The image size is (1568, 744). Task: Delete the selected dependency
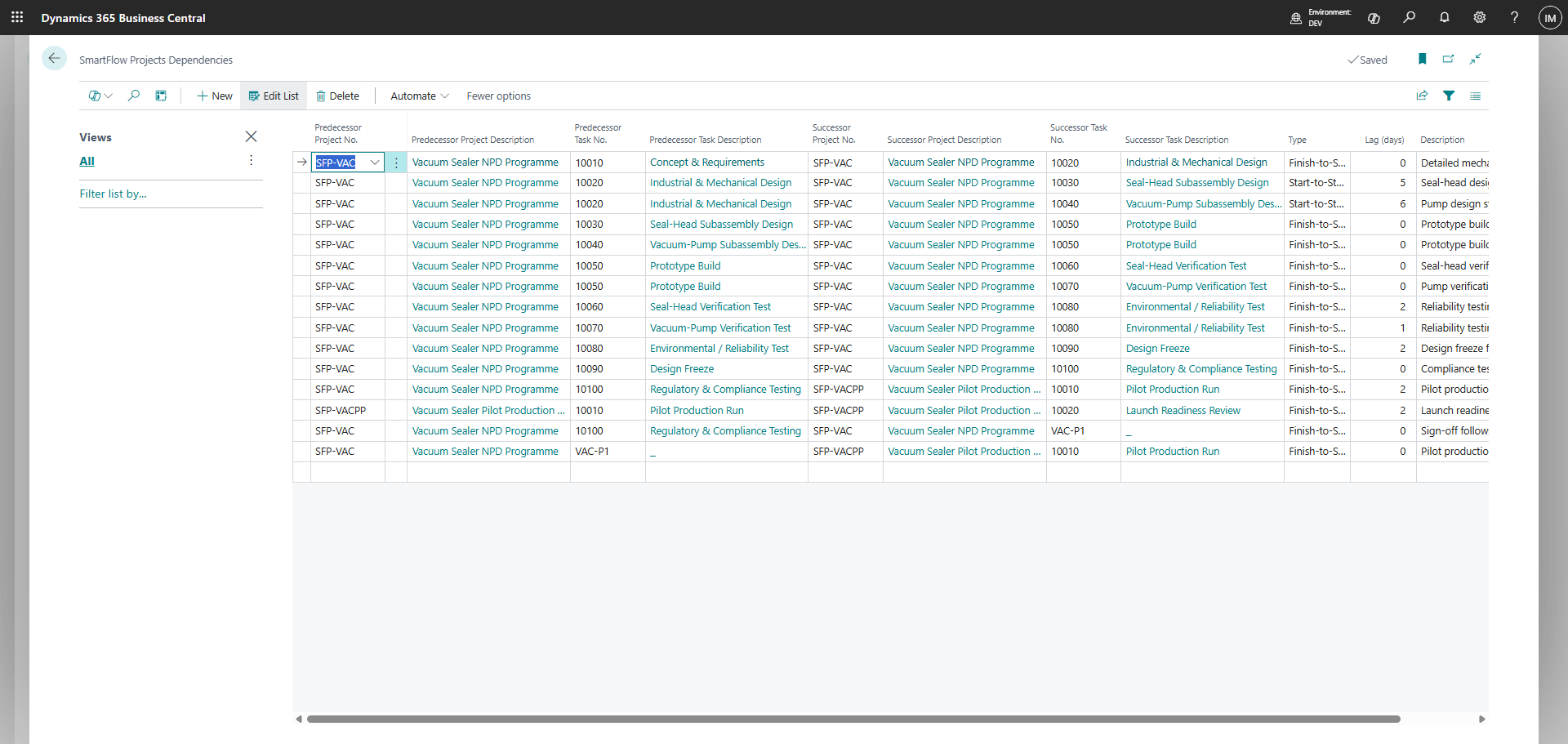pyautogui.click(x=337, y=96)
